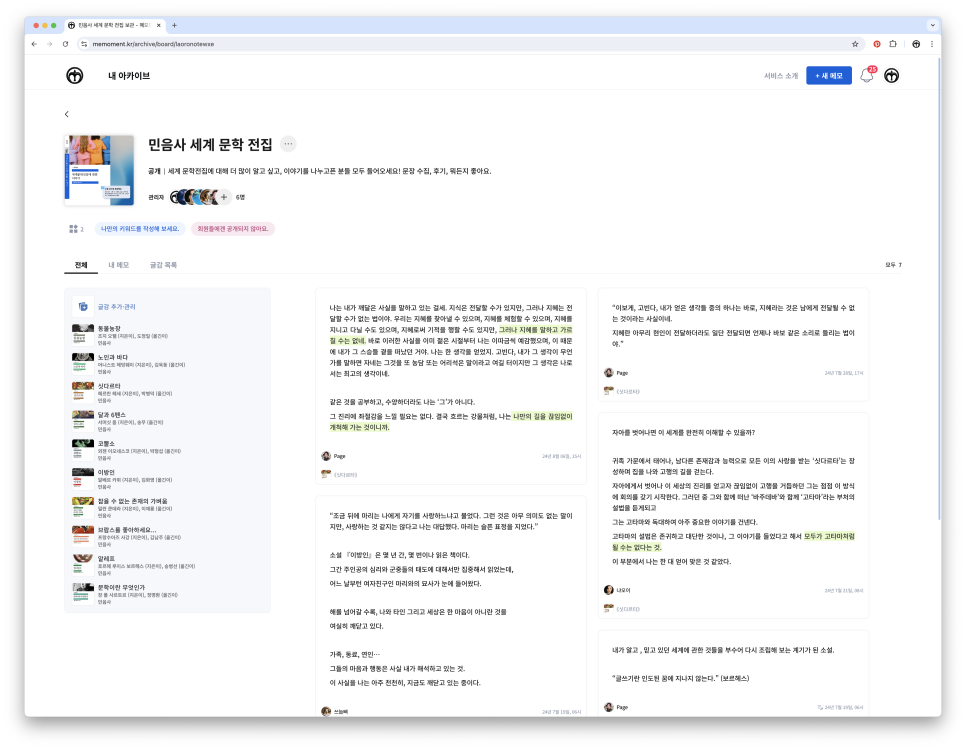Click the keyword grid icon
Image resolution: width=966 pixels, height=749 pixels.
point(73,229)
